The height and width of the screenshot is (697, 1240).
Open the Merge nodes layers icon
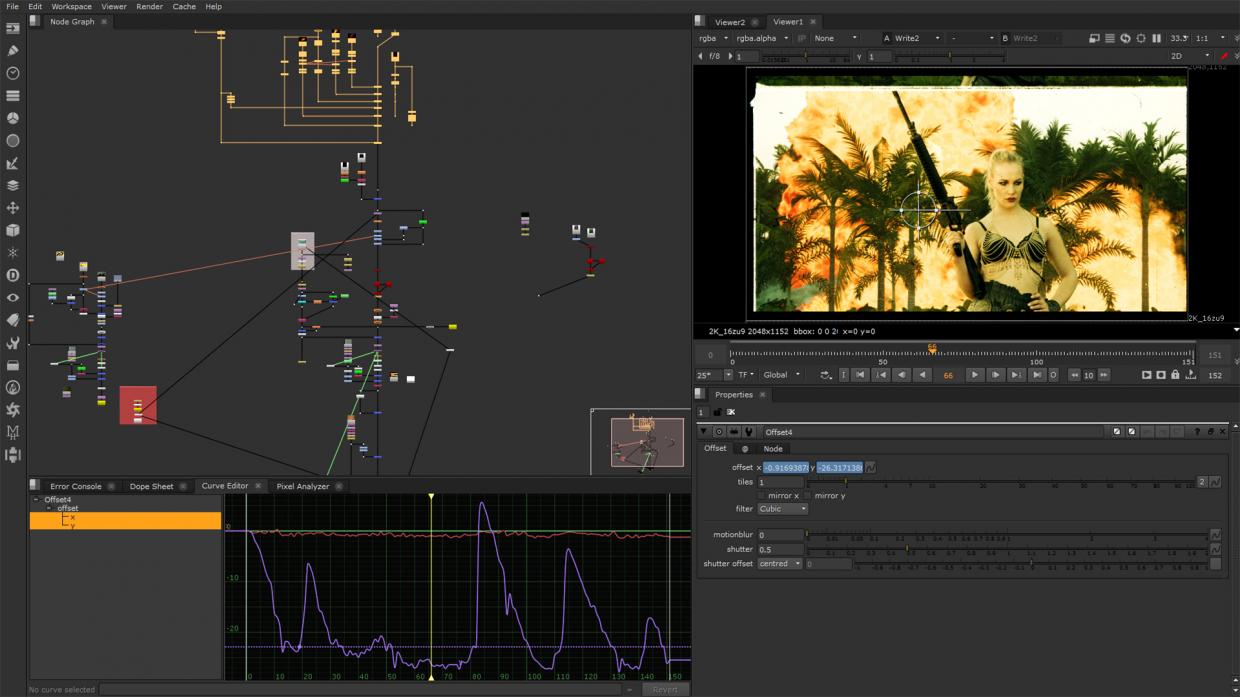point(13,185)
